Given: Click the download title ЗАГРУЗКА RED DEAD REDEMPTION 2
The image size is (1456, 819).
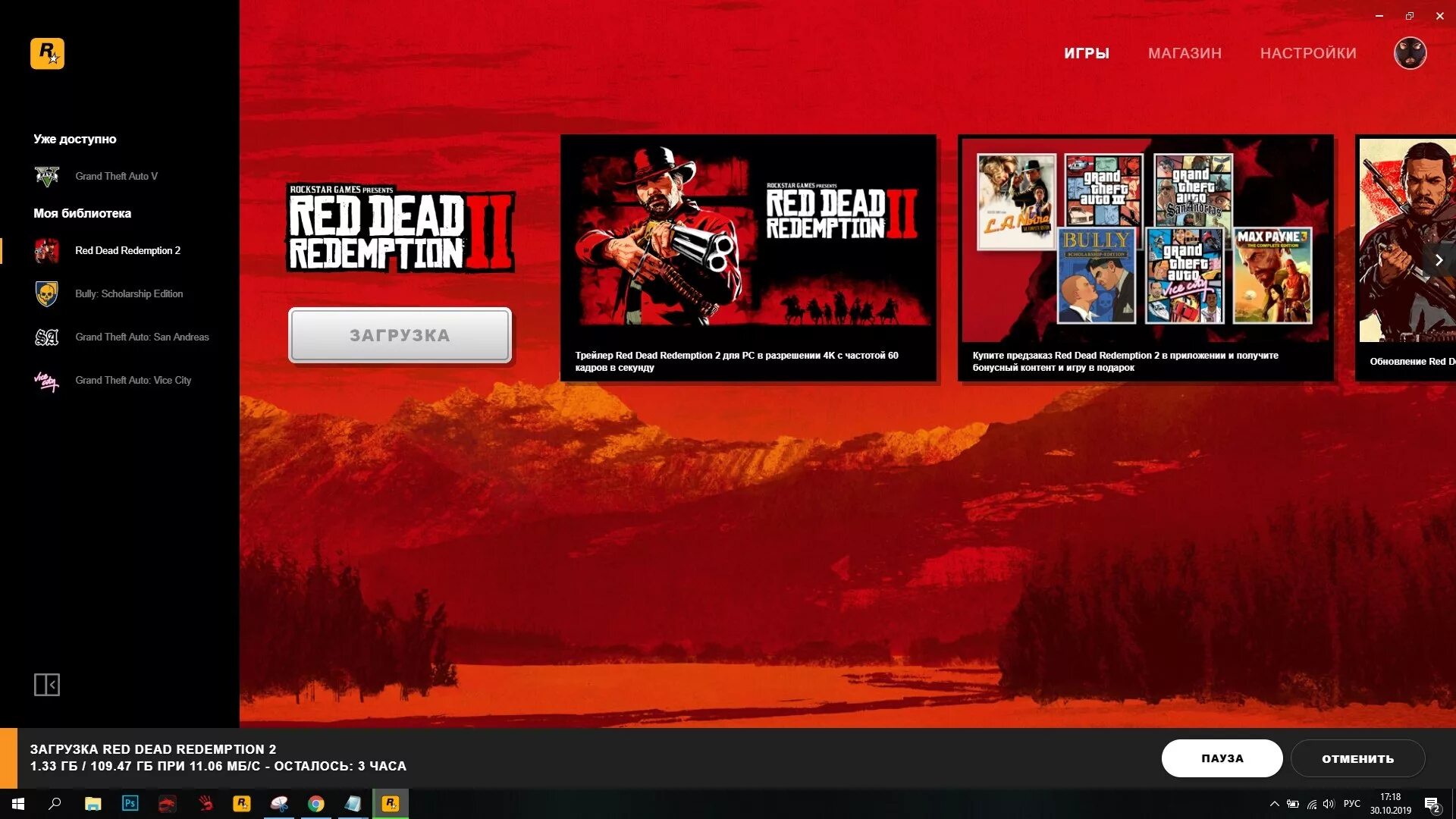Looking at the screenshot, I should click(153, 749).
